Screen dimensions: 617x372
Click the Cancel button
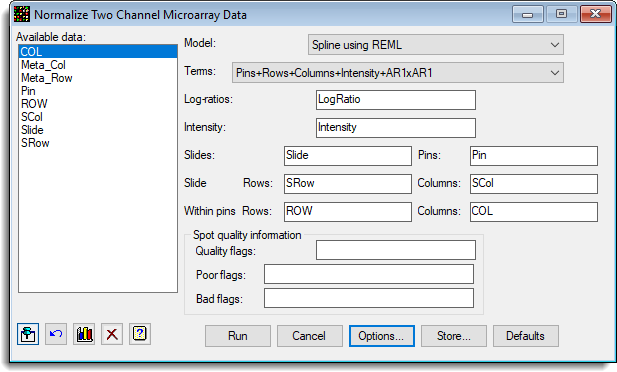309,336
